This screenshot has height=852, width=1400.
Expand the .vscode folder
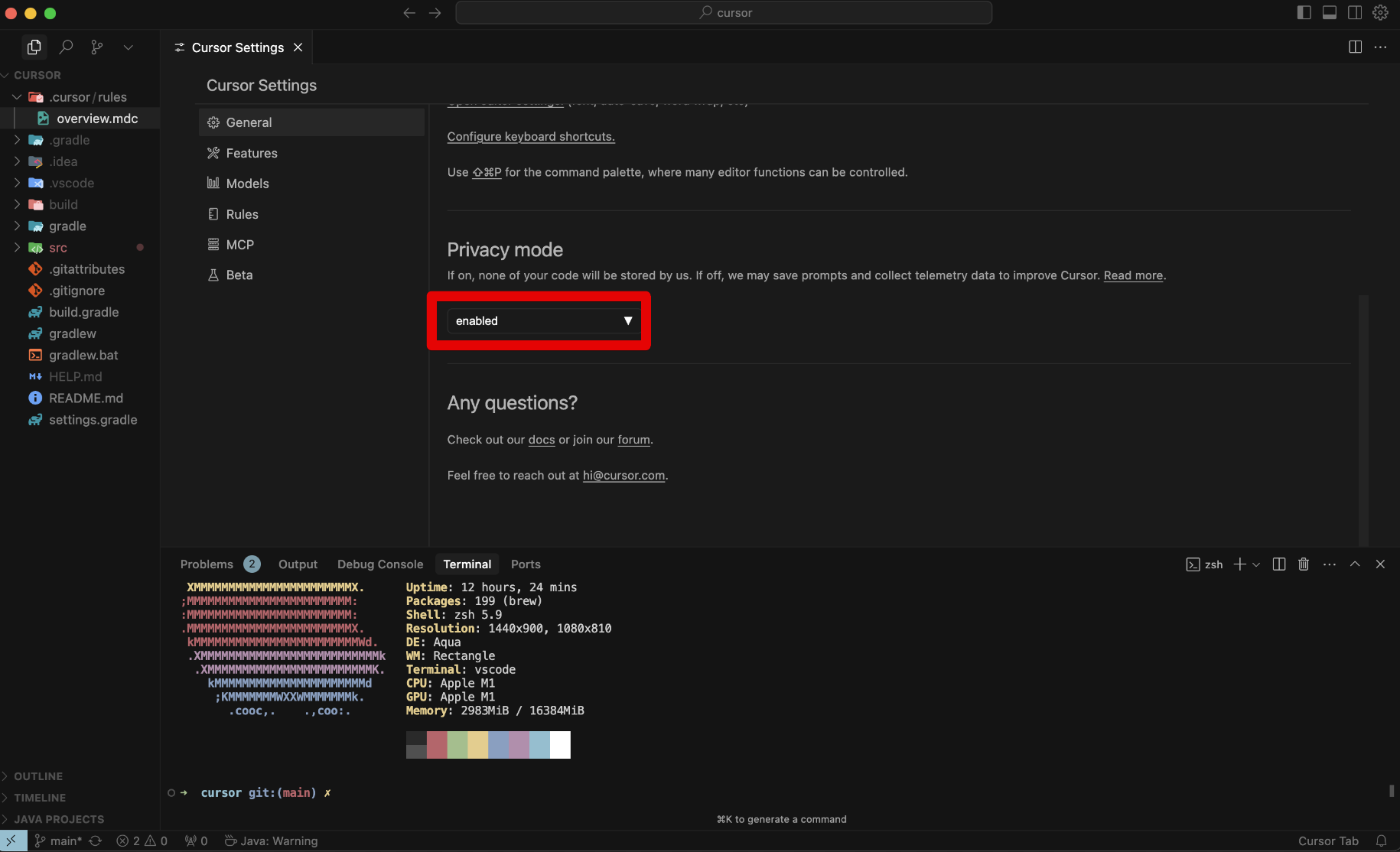(80, 183)
